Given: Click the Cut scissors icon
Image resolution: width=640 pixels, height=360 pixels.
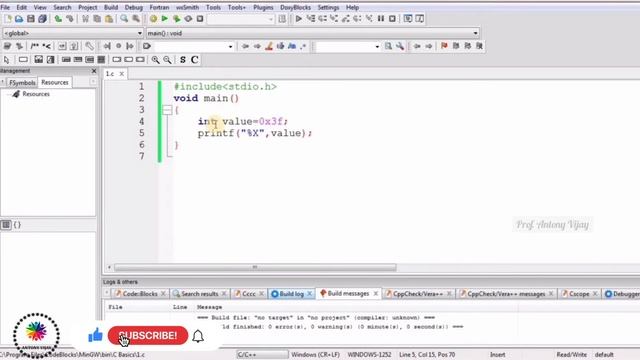Looking at the screenshot, I should [85, 19].
